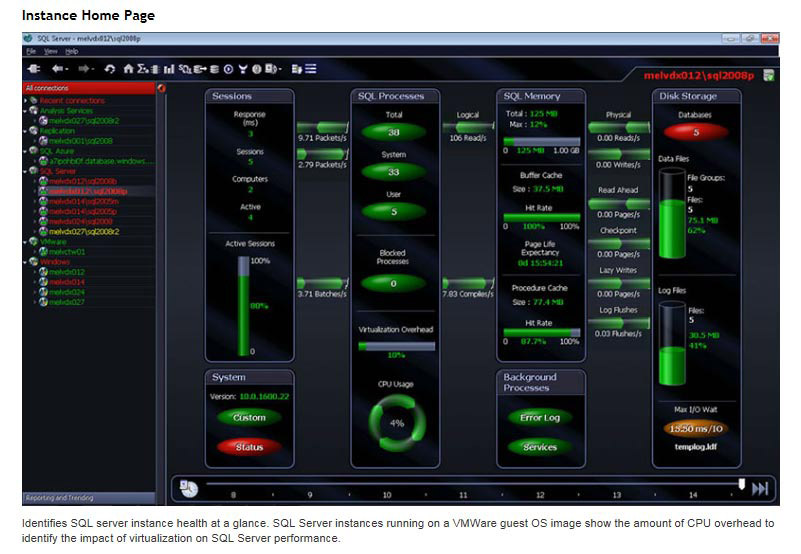Open the Help menu
The height and width of the screenshot is (554, 801).
click(x=72, y=51)
